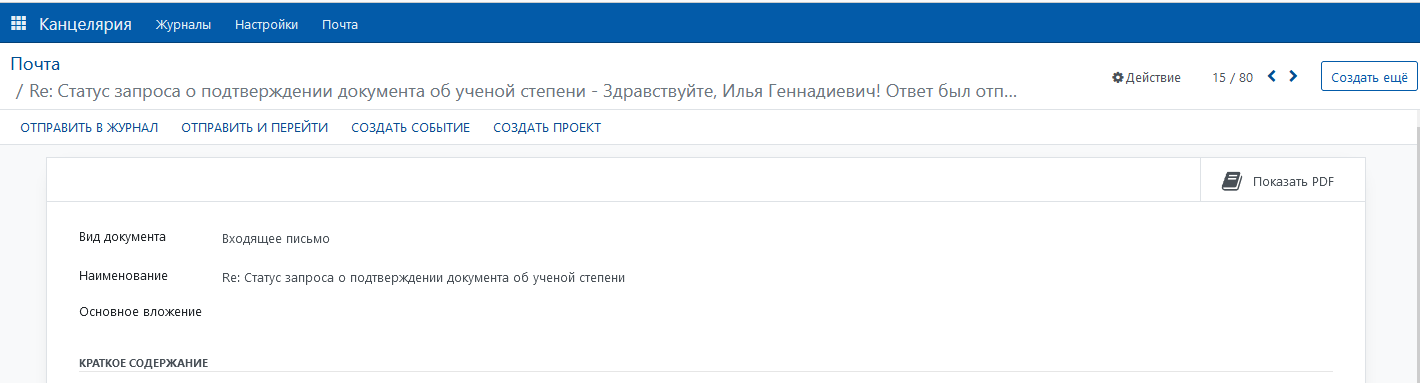This screenshot has height=383, width=1420.
Task: Click the Входящее письмо document type value
Action: 276,239
